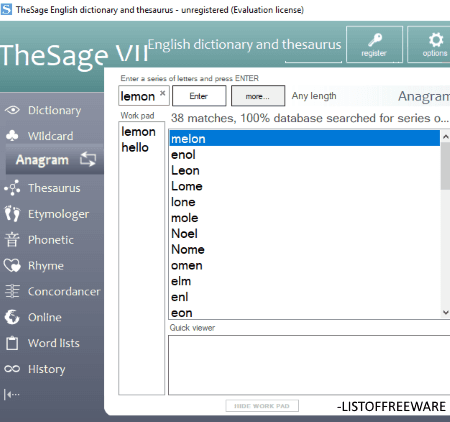The image size is (450, 422).
Task: Click the Word lists clipboard icon
Action: tap(12, 343)
